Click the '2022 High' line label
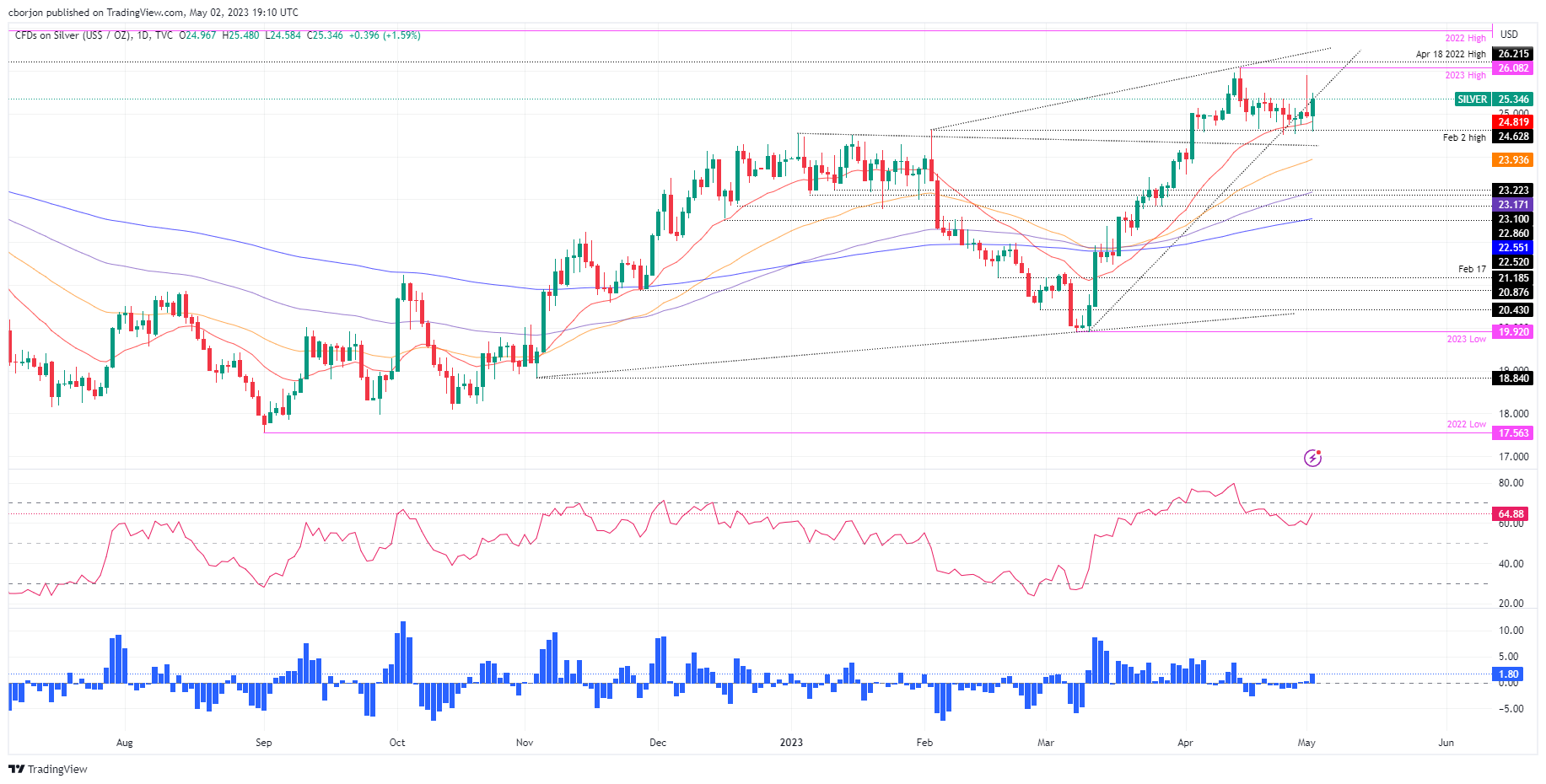The height and width of the screenshot is (784, 1546). click(1465, 39)
